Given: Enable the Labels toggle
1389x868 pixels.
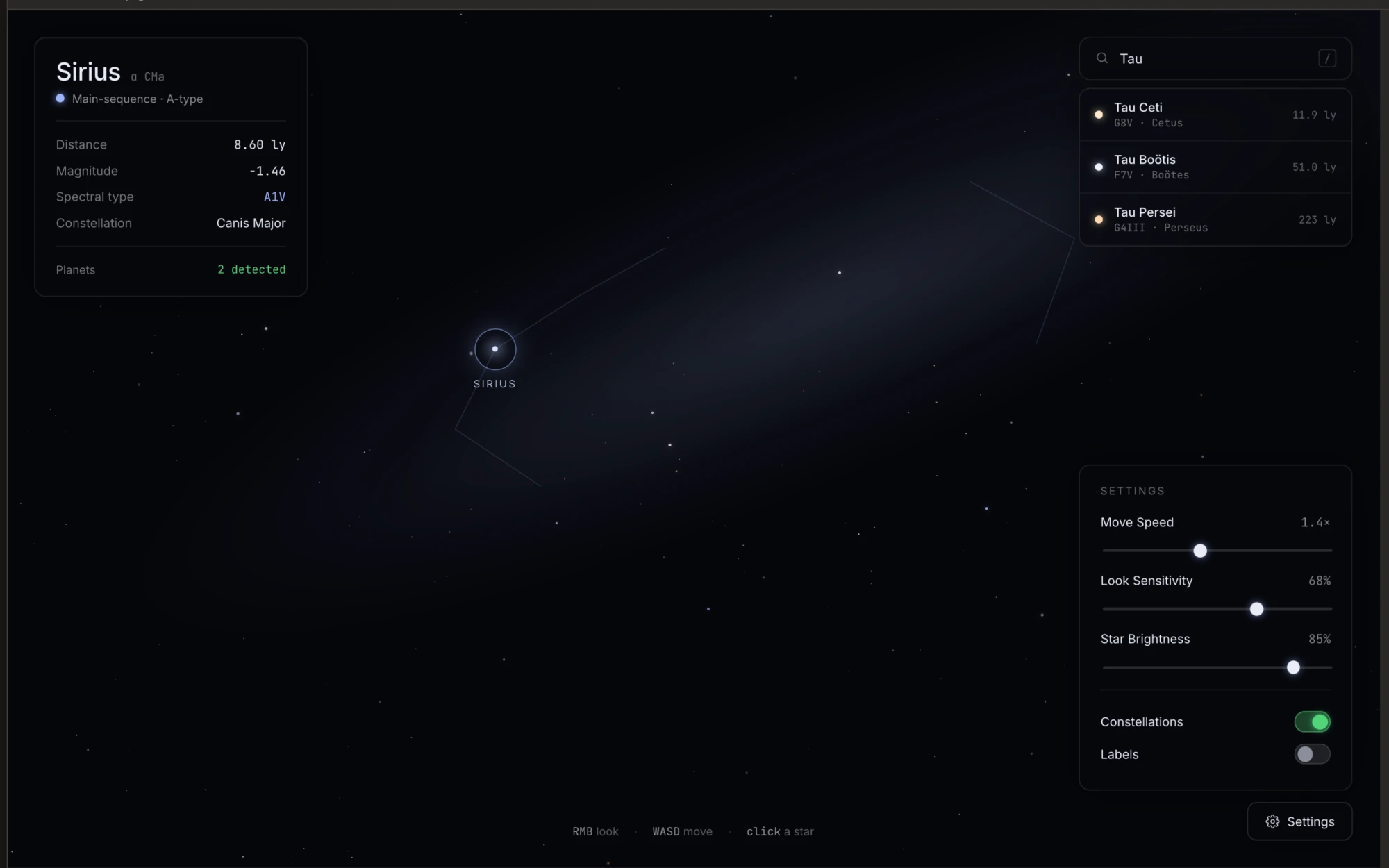Looking at the screenshot, I should coord(1312,754).
